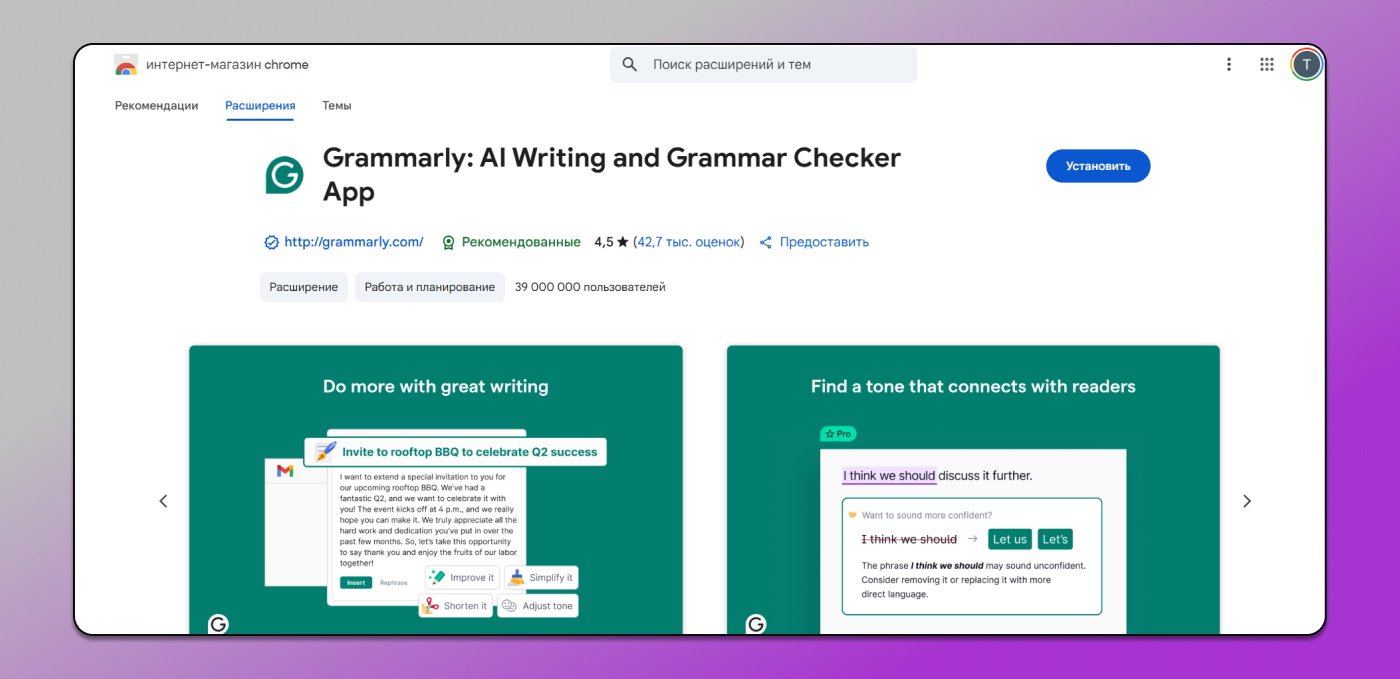The height and width of the screenshot is (679, 1400).
Task: Click the Рекомендованные featured badge icon
Action: (x=448, y=242)
